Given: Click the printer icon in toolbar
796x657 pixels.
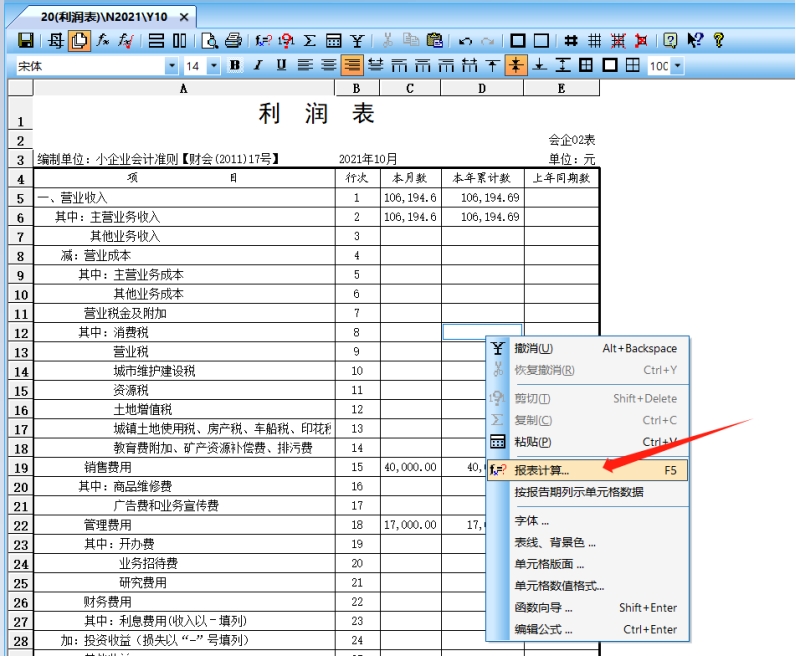Looking at the screenshot, I should tap(233, 41).
